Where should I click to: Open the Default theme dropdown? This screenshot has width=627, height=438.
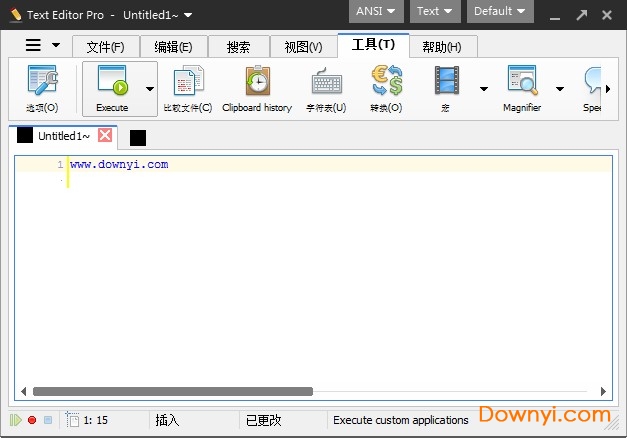click(500, 11)
